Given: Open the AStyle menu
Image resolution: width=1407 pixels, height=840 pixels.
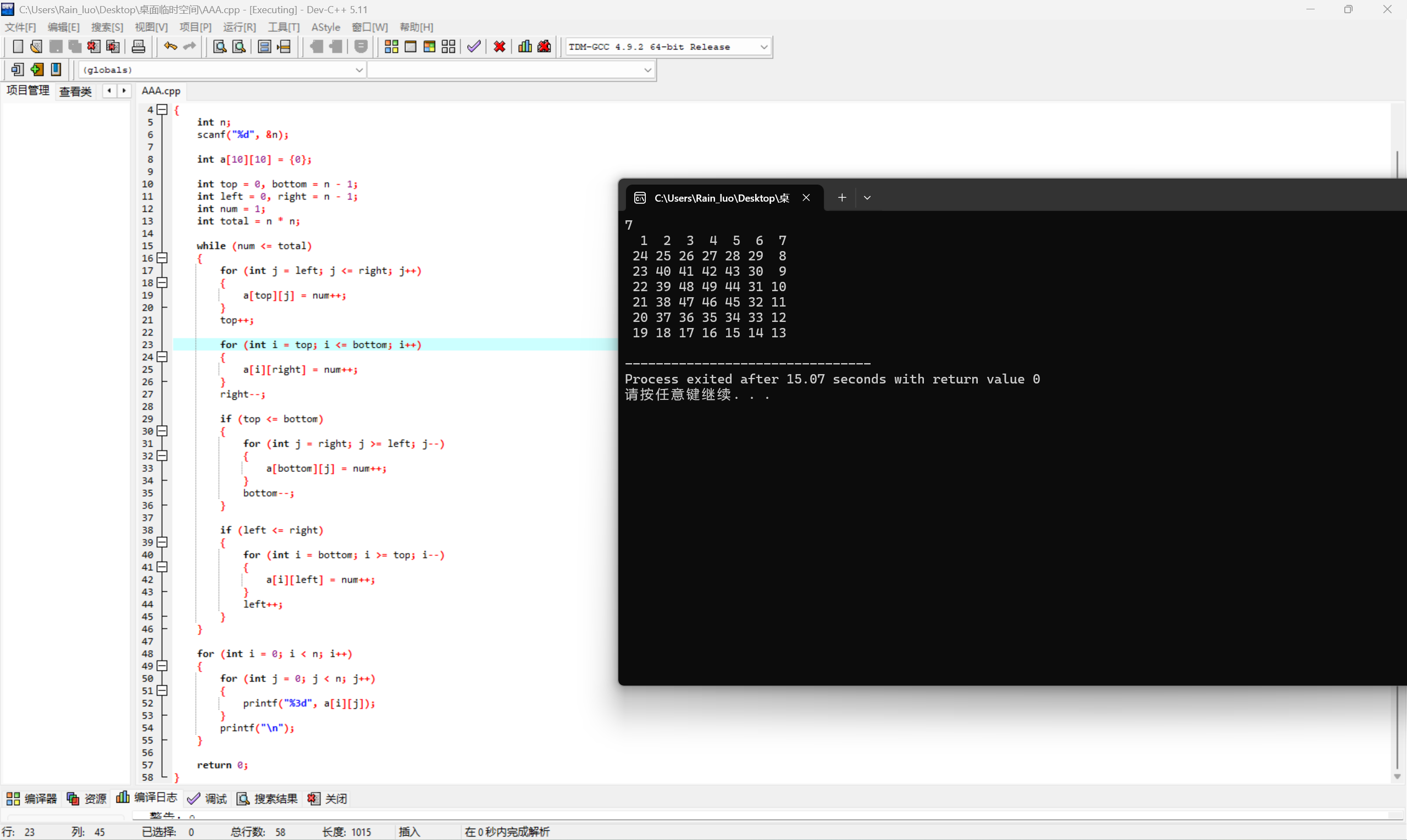Looking at the screenshot, I should (325, 27).
